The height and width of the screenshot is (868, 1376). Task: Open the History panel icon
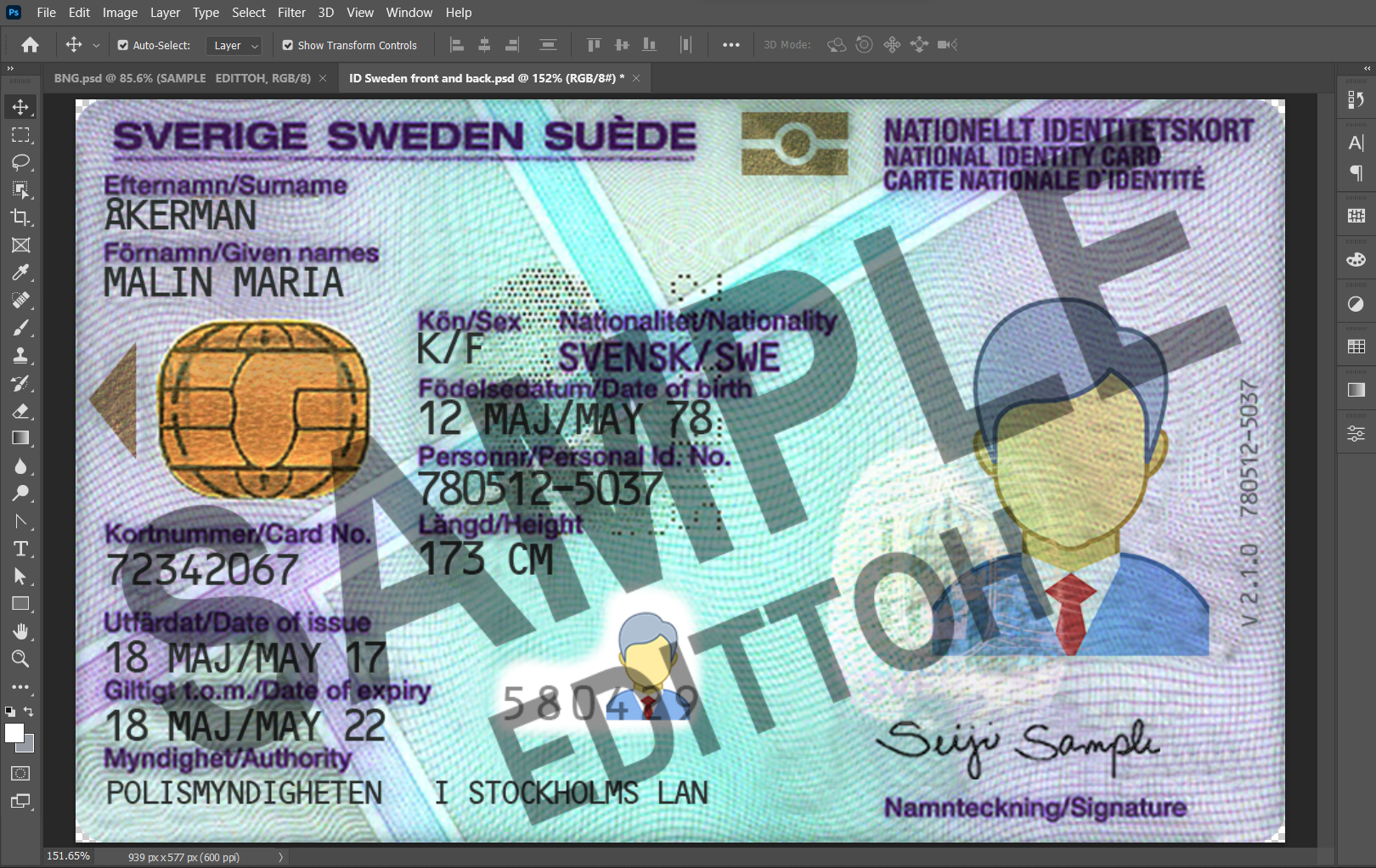[1356, 100]
